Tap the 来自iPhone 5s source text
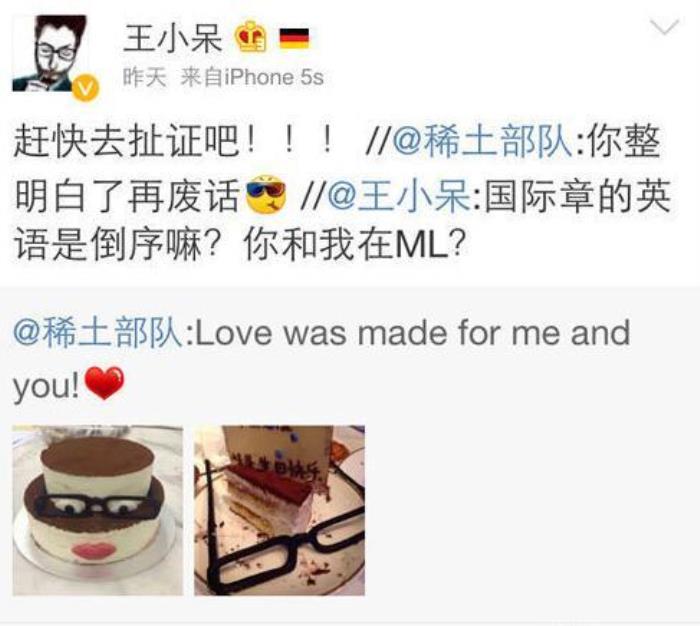The image size is (700, 626). tap(252, 78)
